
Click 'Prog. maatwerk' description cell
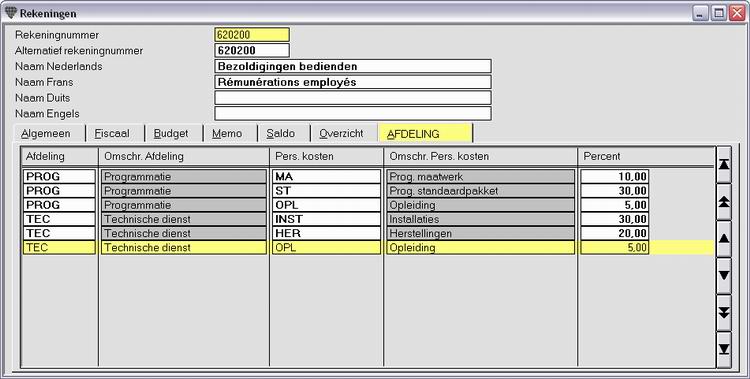point(481,176)
